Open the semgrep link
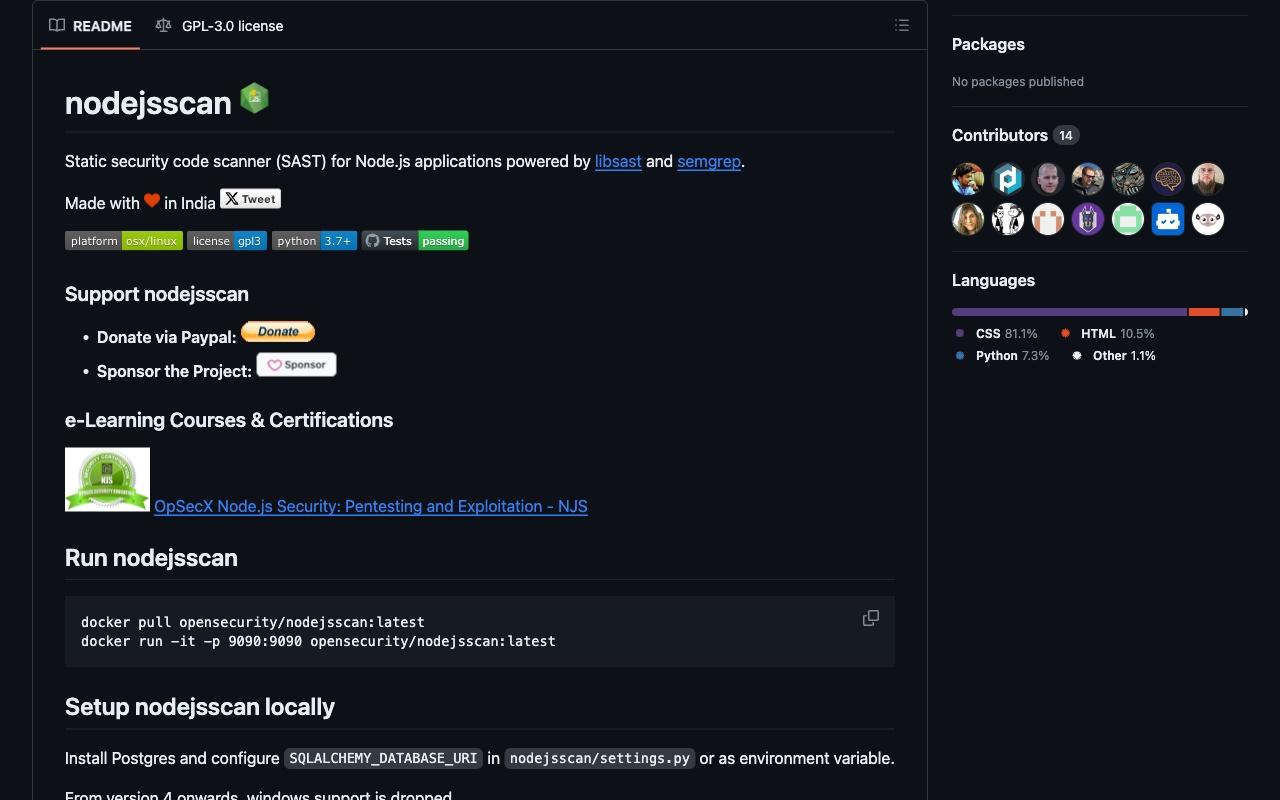The image size is (1280, 800). click(x=709, y=161)
